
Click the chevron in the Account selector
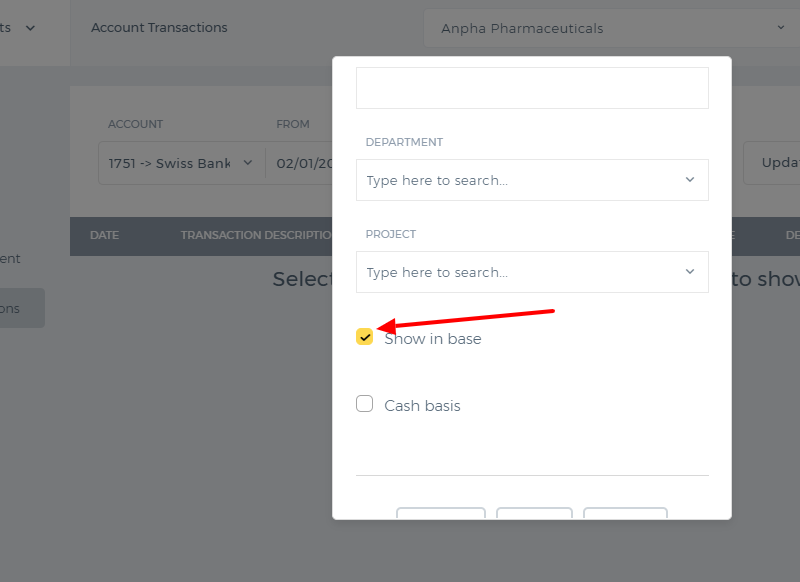click(248, 163)
